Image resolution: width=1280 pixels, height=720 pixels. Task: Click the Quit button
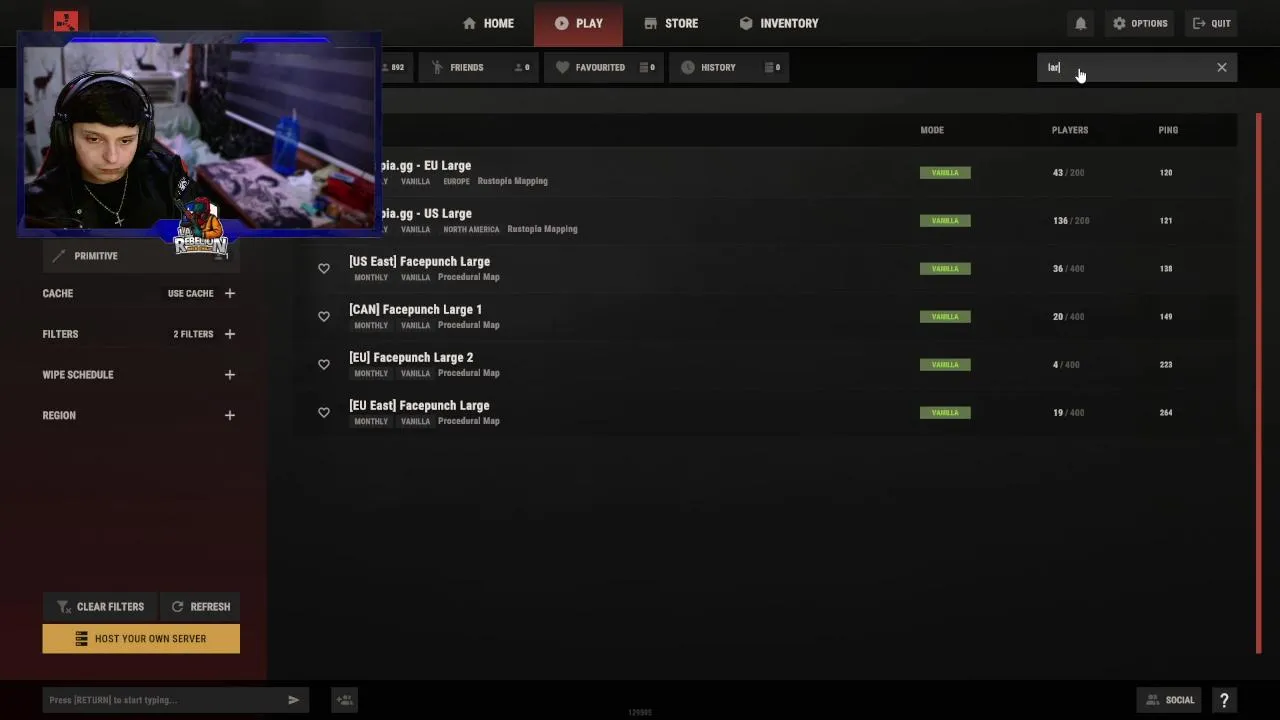pyautogui.click(x=1212, y=23)
